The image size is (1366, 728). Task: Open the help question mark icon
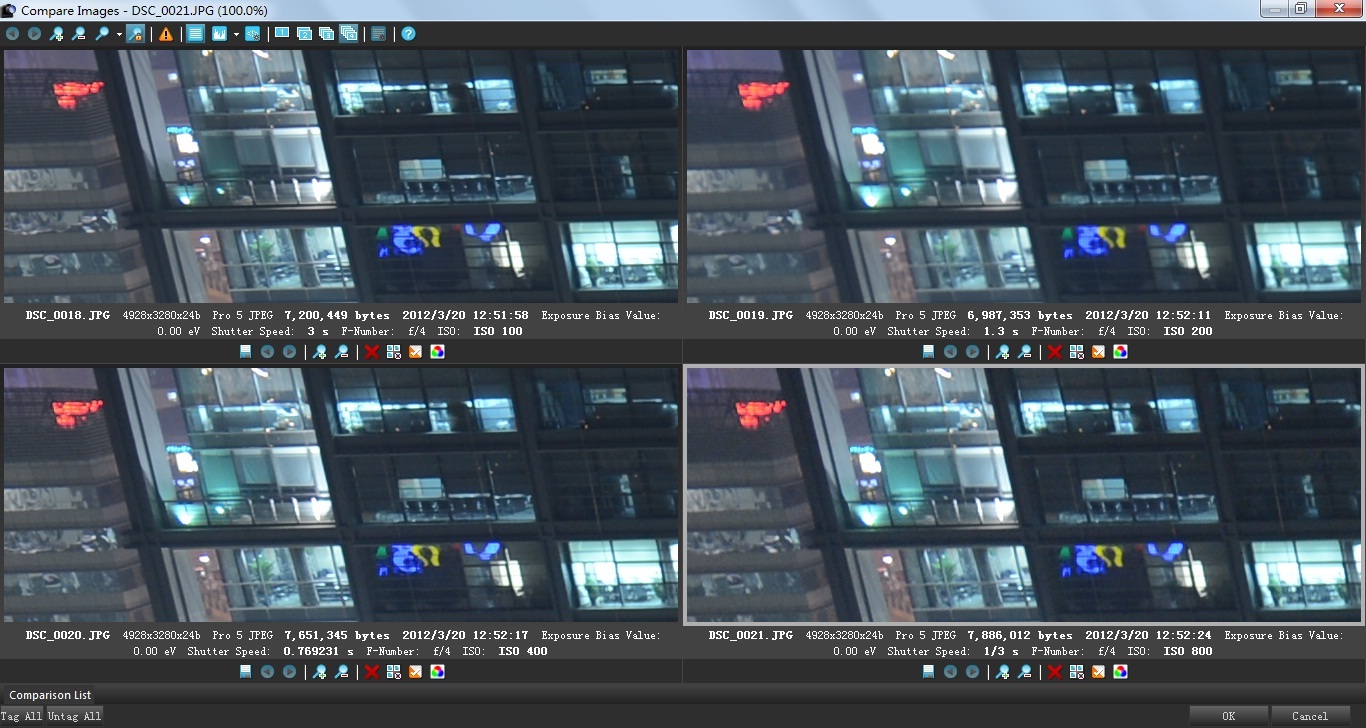pyautogui.click(x=409, y=34)
